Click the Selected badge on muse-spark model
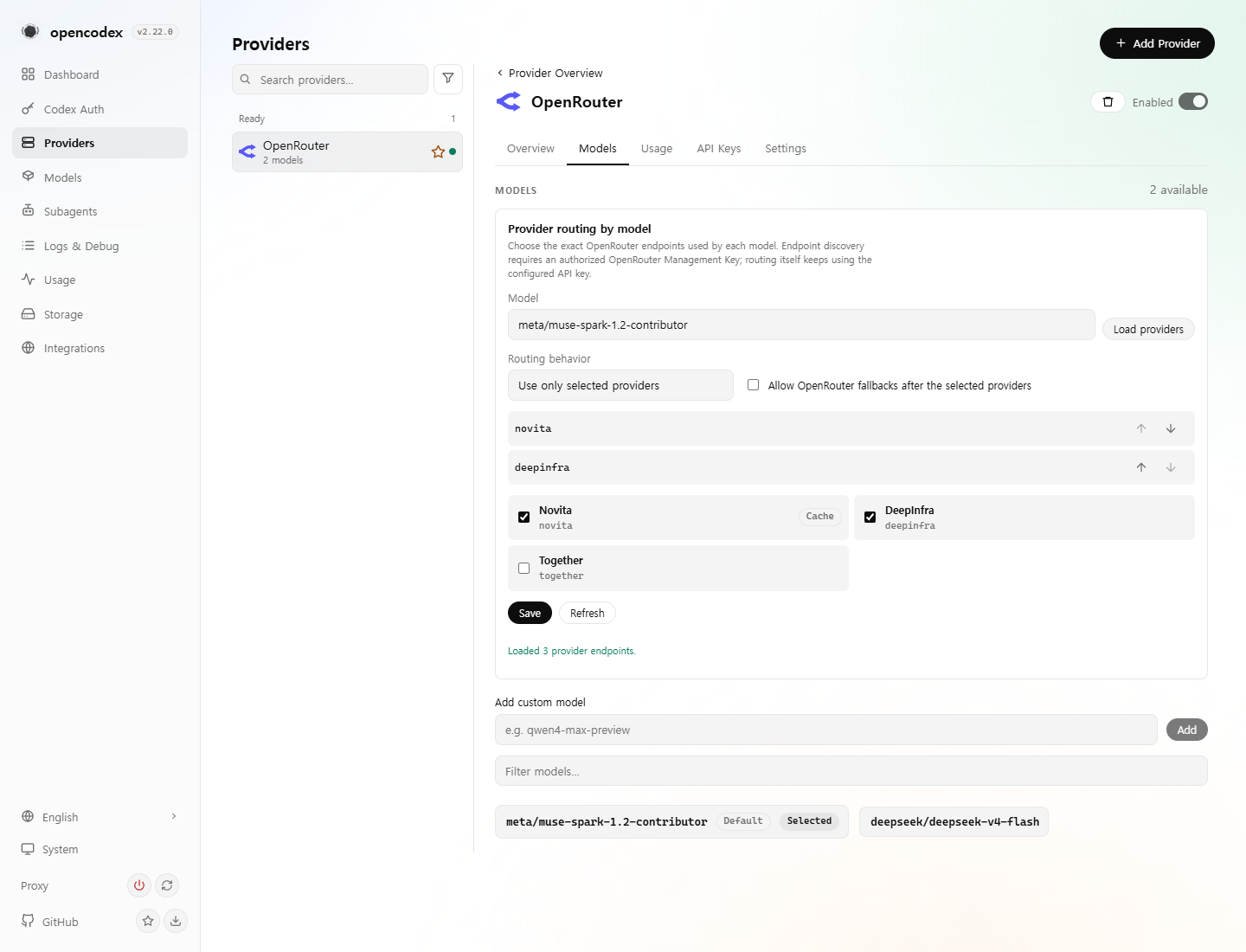 pos(809,820)
